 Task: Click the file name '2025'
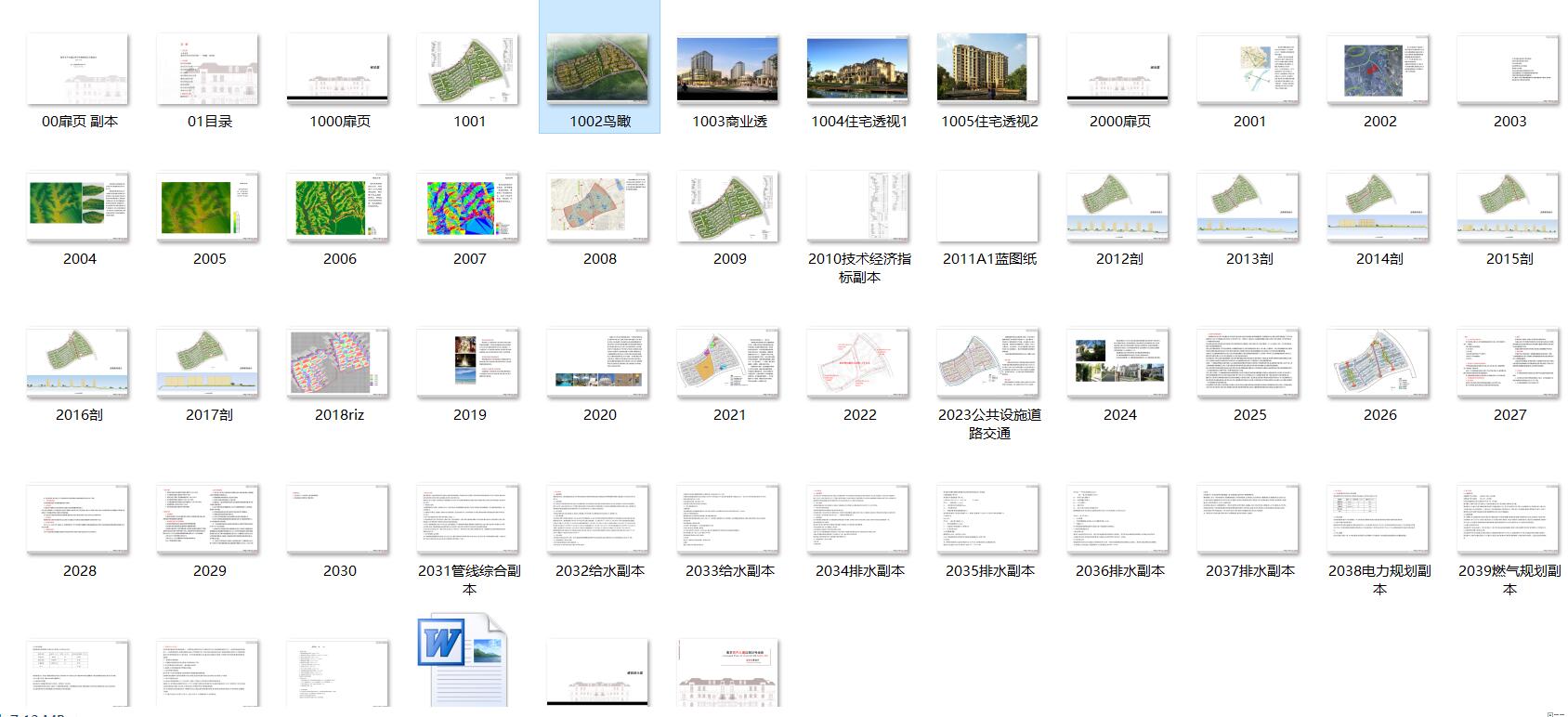(1249, 414)
